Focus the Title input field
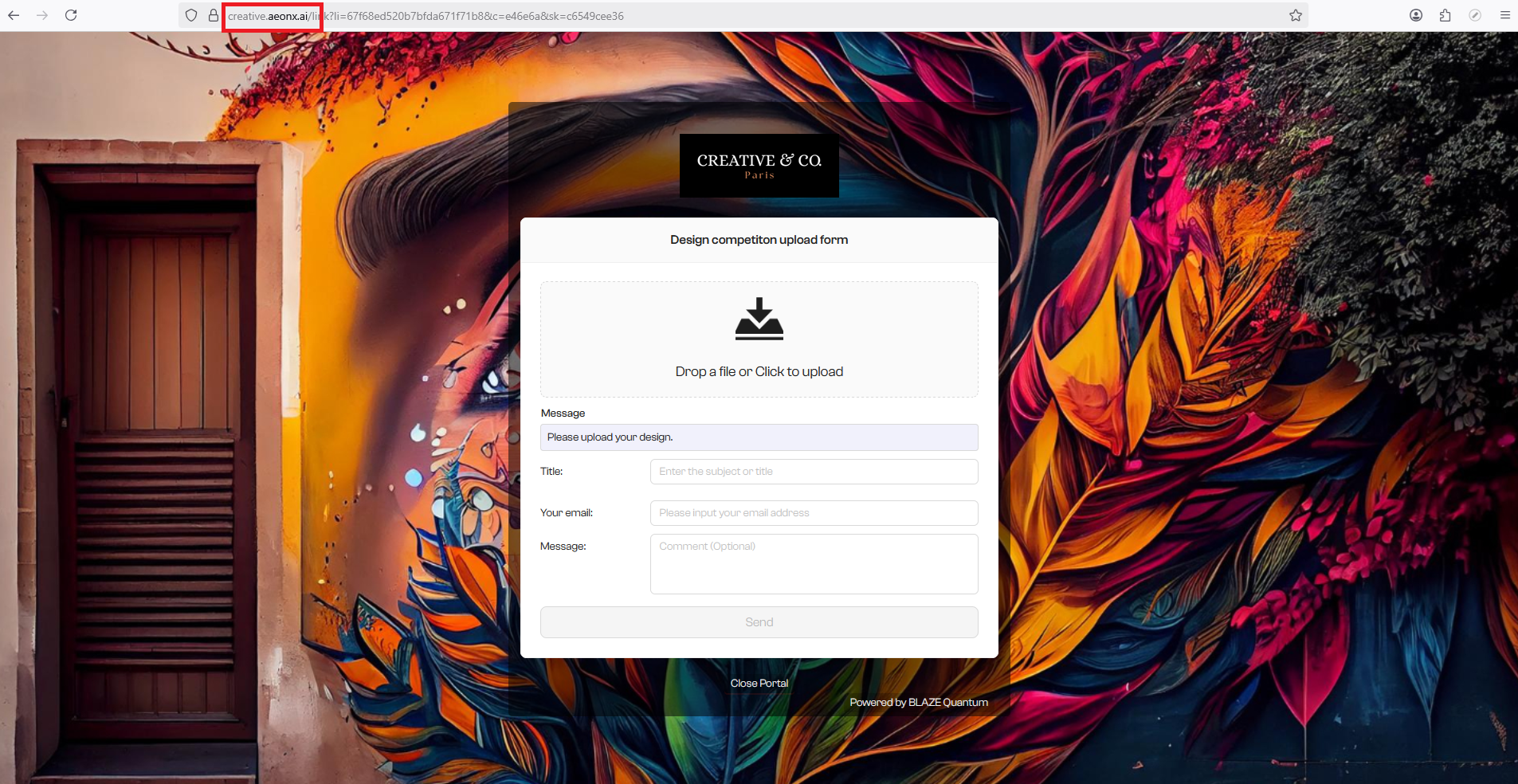1518x784 pixels. (x=814, y=472)
